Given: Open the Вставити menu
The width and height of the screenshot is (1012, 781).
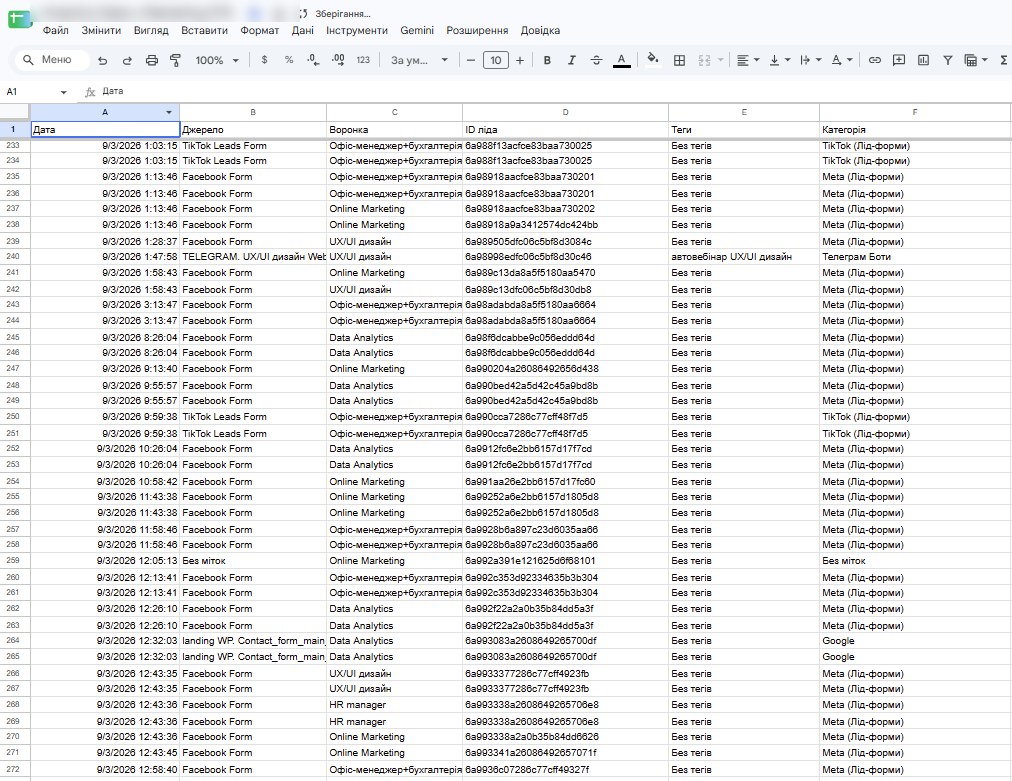Looking at the screenshot, I should point(204,30).
